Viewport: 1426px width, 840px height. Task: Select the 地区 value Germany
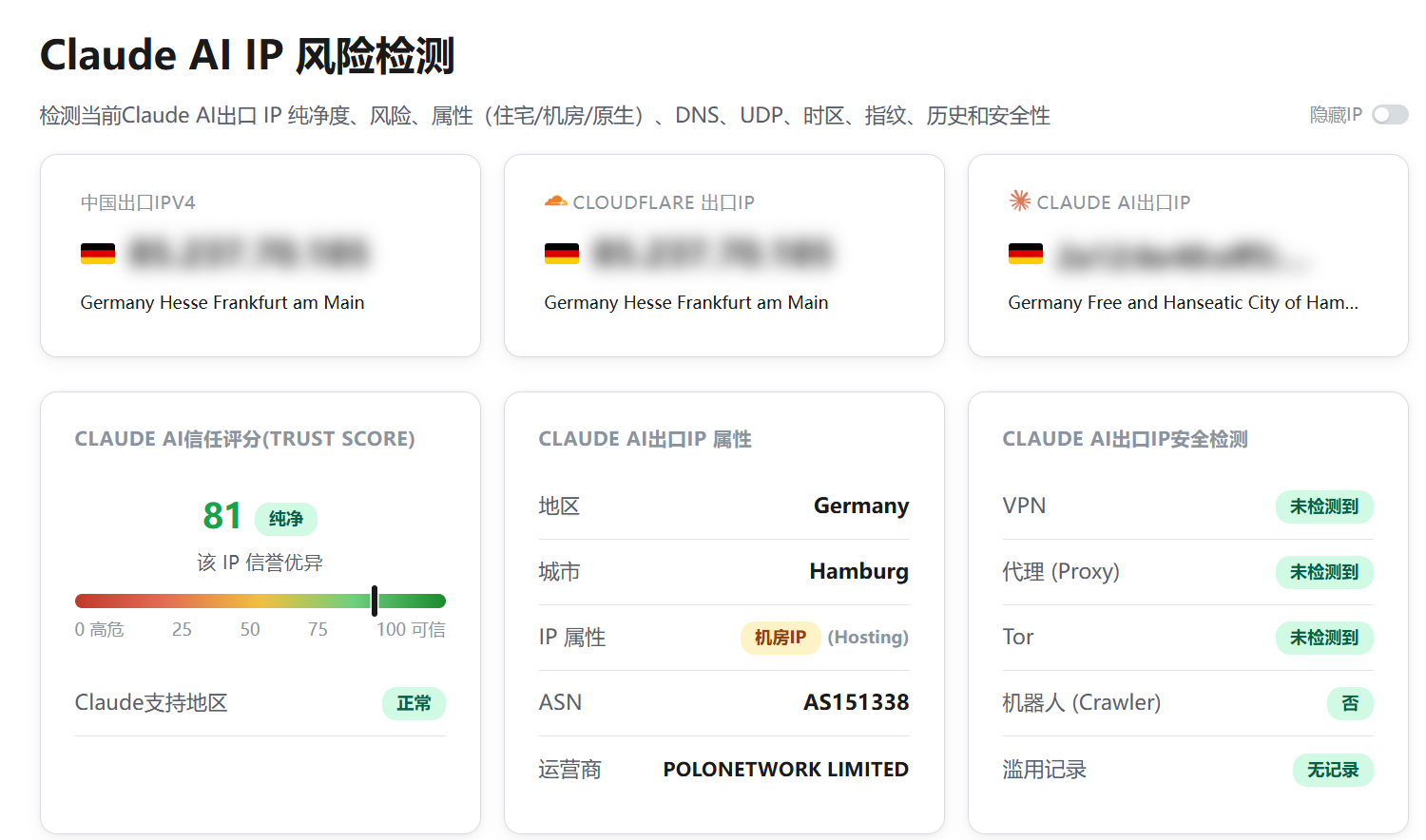861,506
